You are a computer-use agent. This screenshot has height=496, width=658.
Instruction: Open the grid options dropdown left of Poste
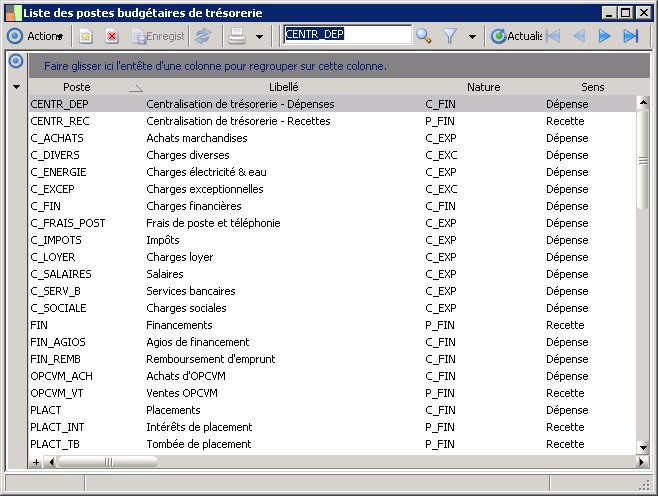(15, 87)
